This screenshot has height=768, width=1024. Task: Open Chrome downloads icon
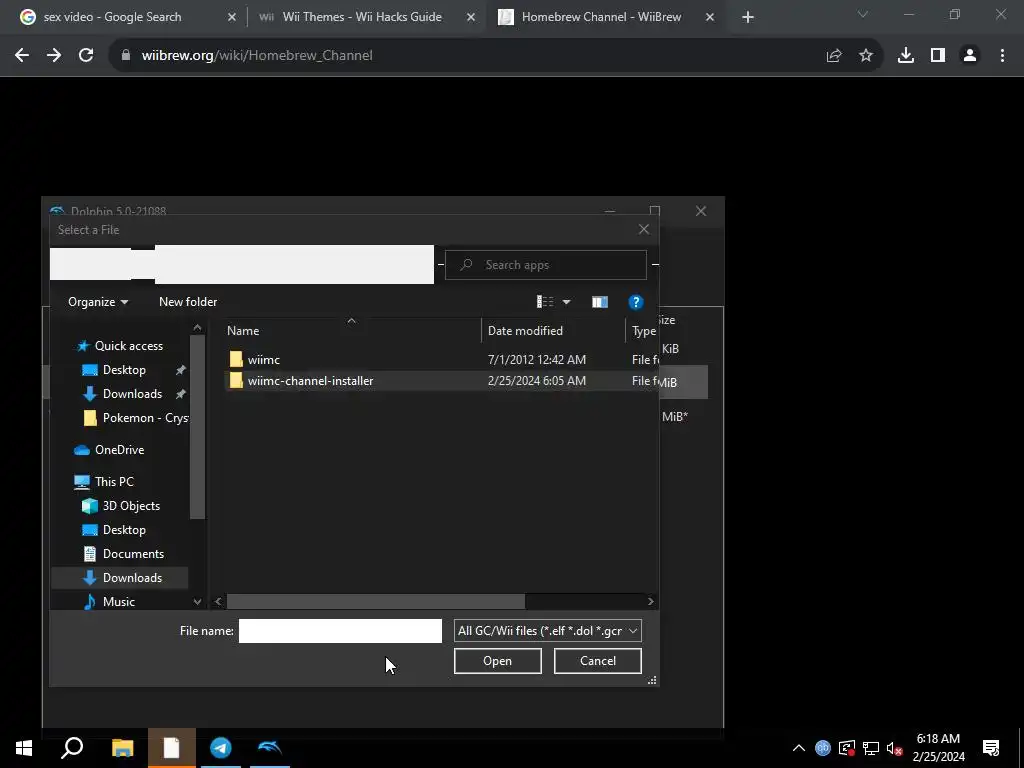906,56
